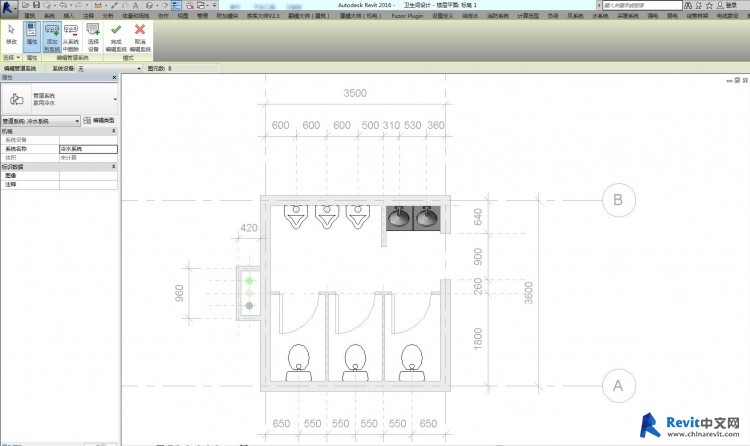
Task: Open the Undo history dropdown arrow
Action: point(71,5)
